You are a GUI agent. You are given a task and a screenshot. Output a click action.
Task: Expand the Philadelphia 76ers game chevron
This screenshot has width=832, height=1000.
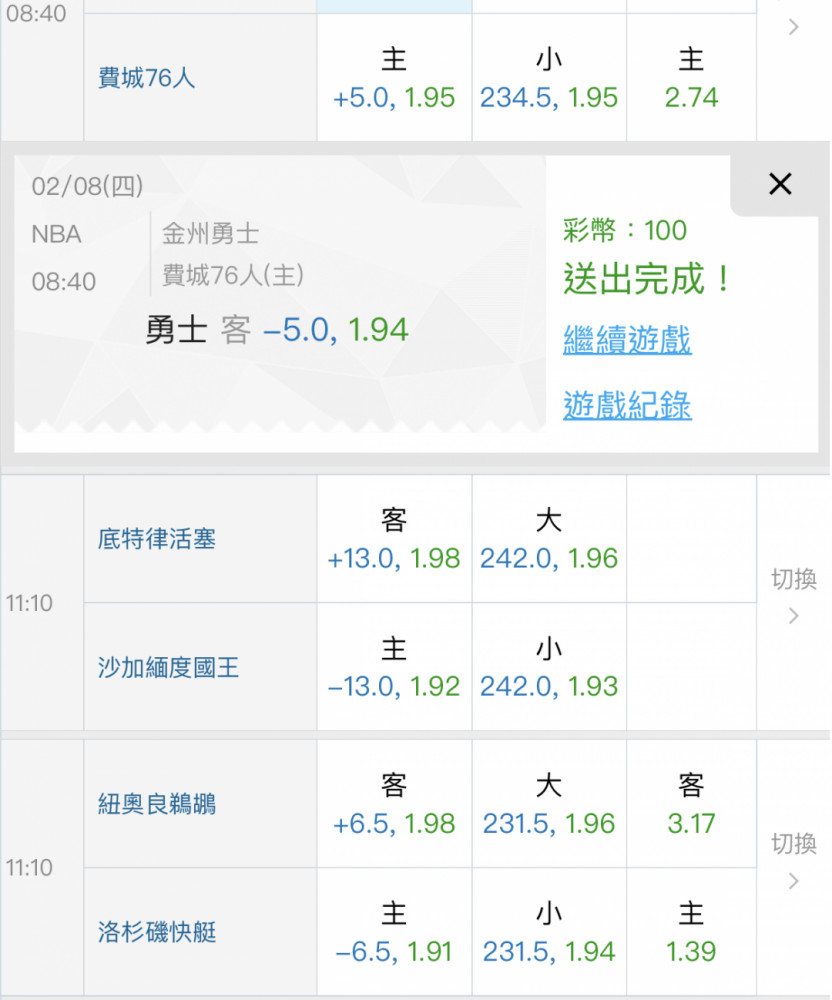click(x=793, y=28)
